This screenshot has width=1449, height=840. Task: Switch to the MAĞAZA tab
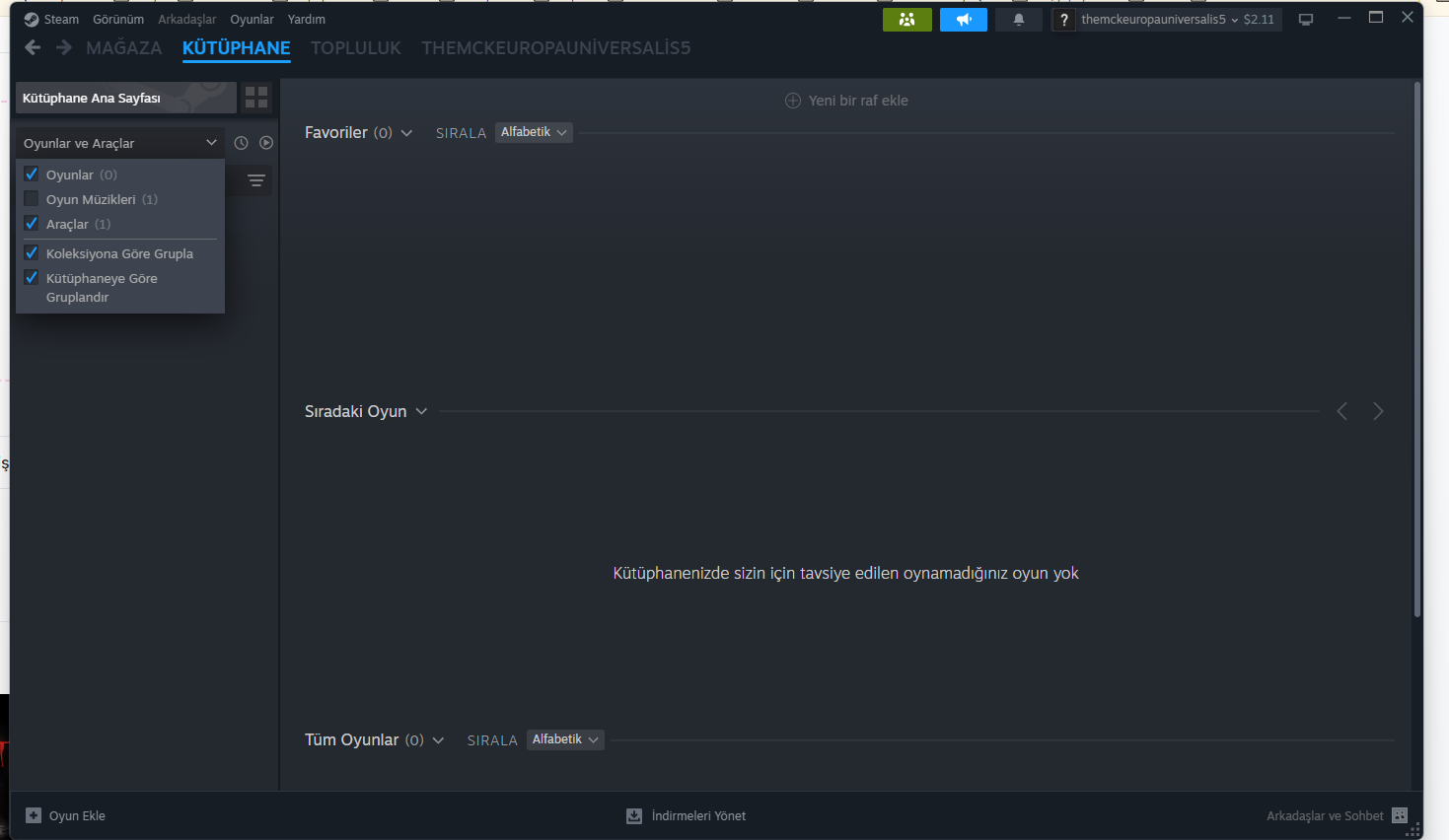click(124, 47)
